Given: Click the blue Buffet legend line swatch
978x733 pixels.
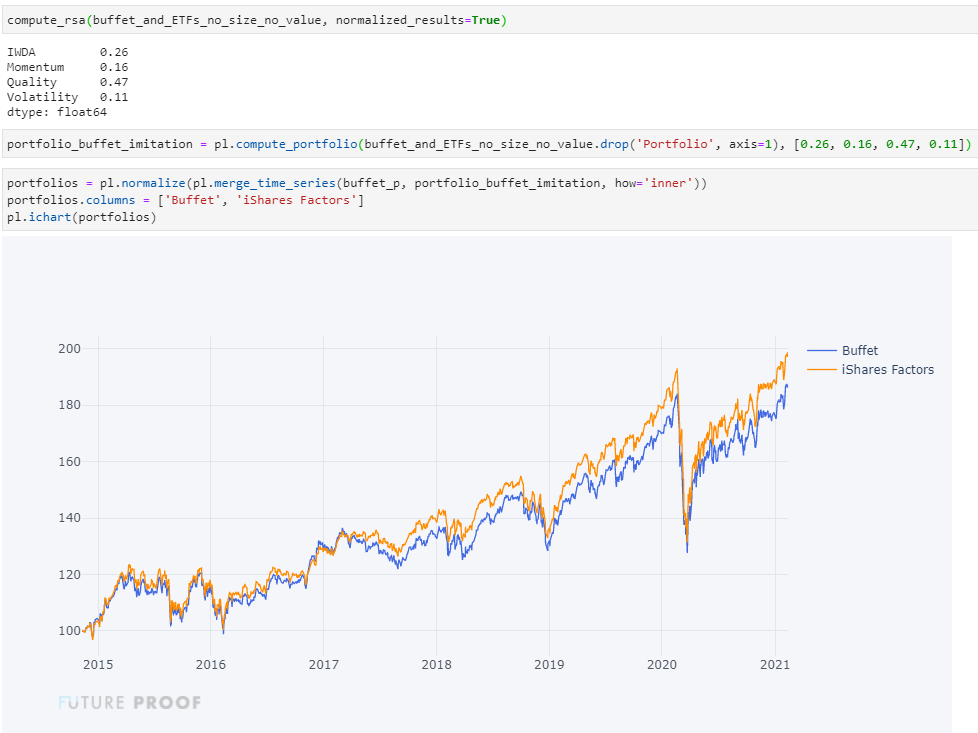Looking at the screenshot, I should pos(822,351).
